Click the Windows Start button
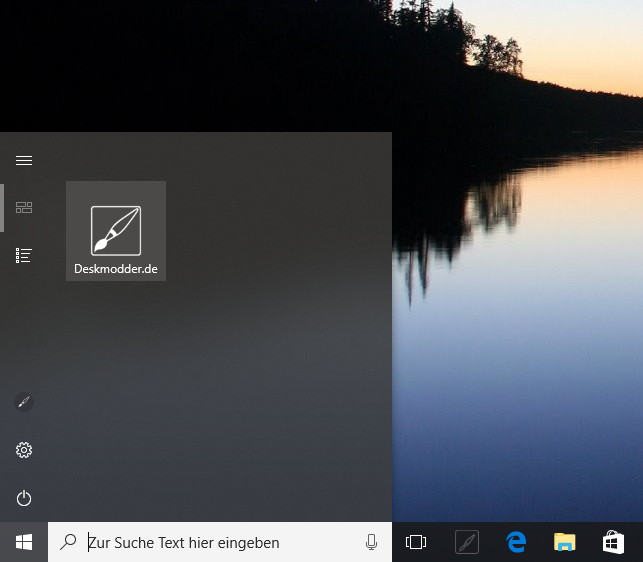643x562 pixels. 24,542
